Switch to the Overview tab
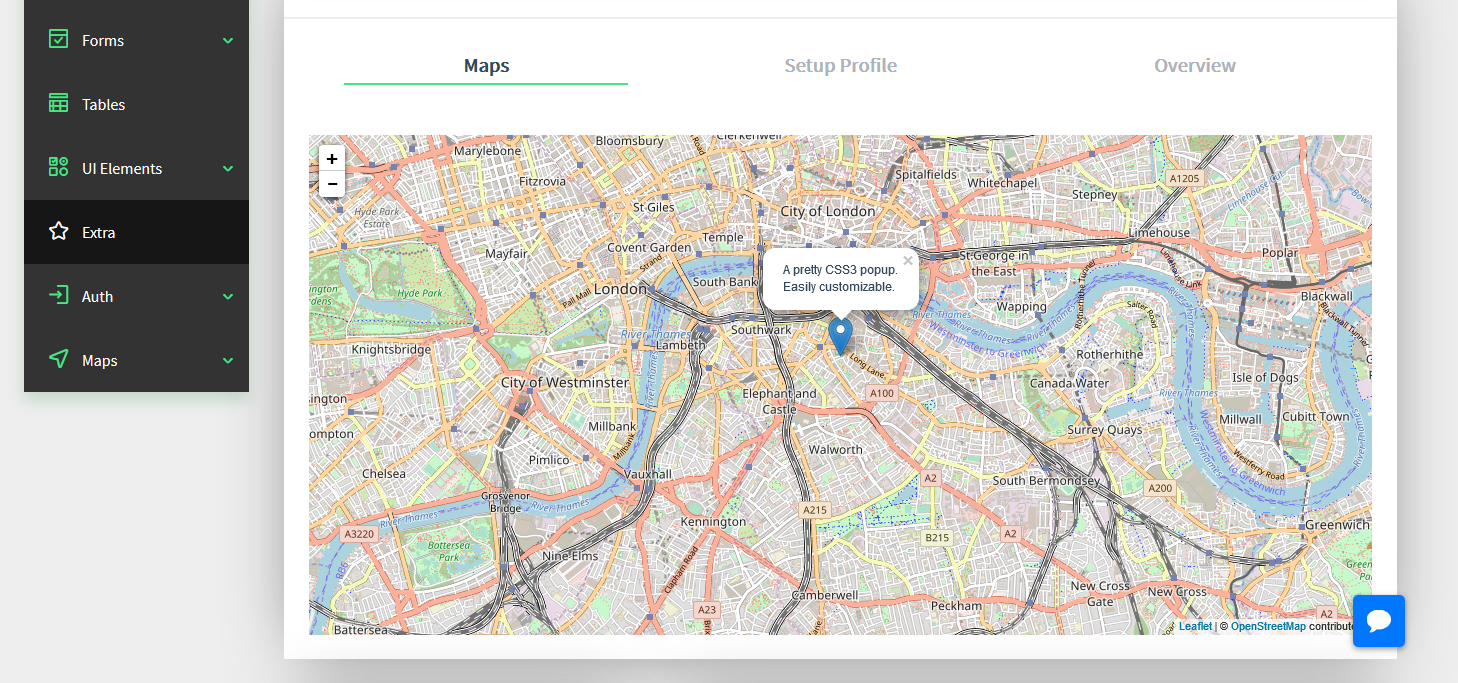This screenshot has width=1458, height=683. pyautogui.click(x=1195, y=66)
